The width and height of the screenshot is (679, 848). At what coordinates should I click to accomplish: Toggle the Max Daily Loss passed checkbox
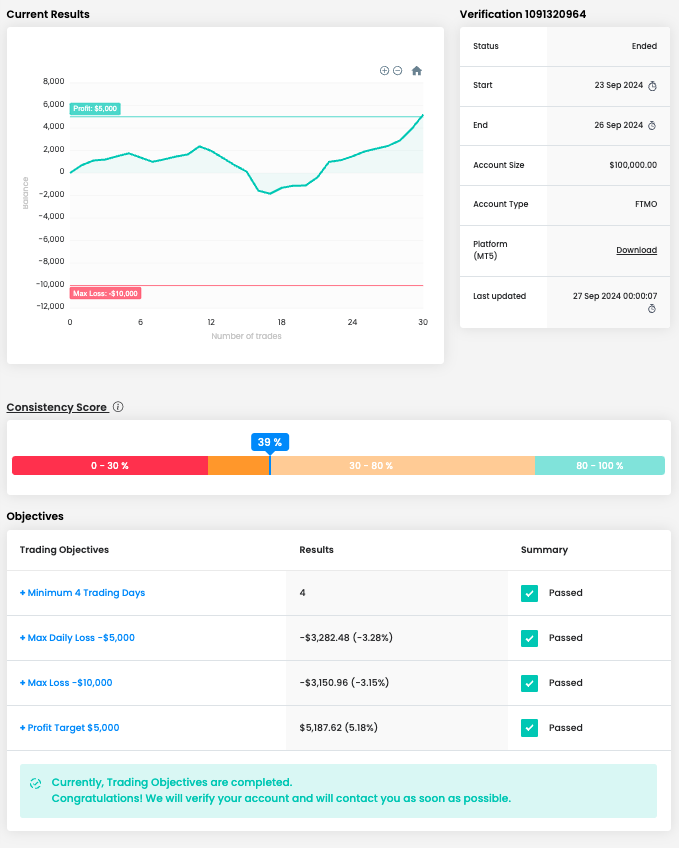529,638
